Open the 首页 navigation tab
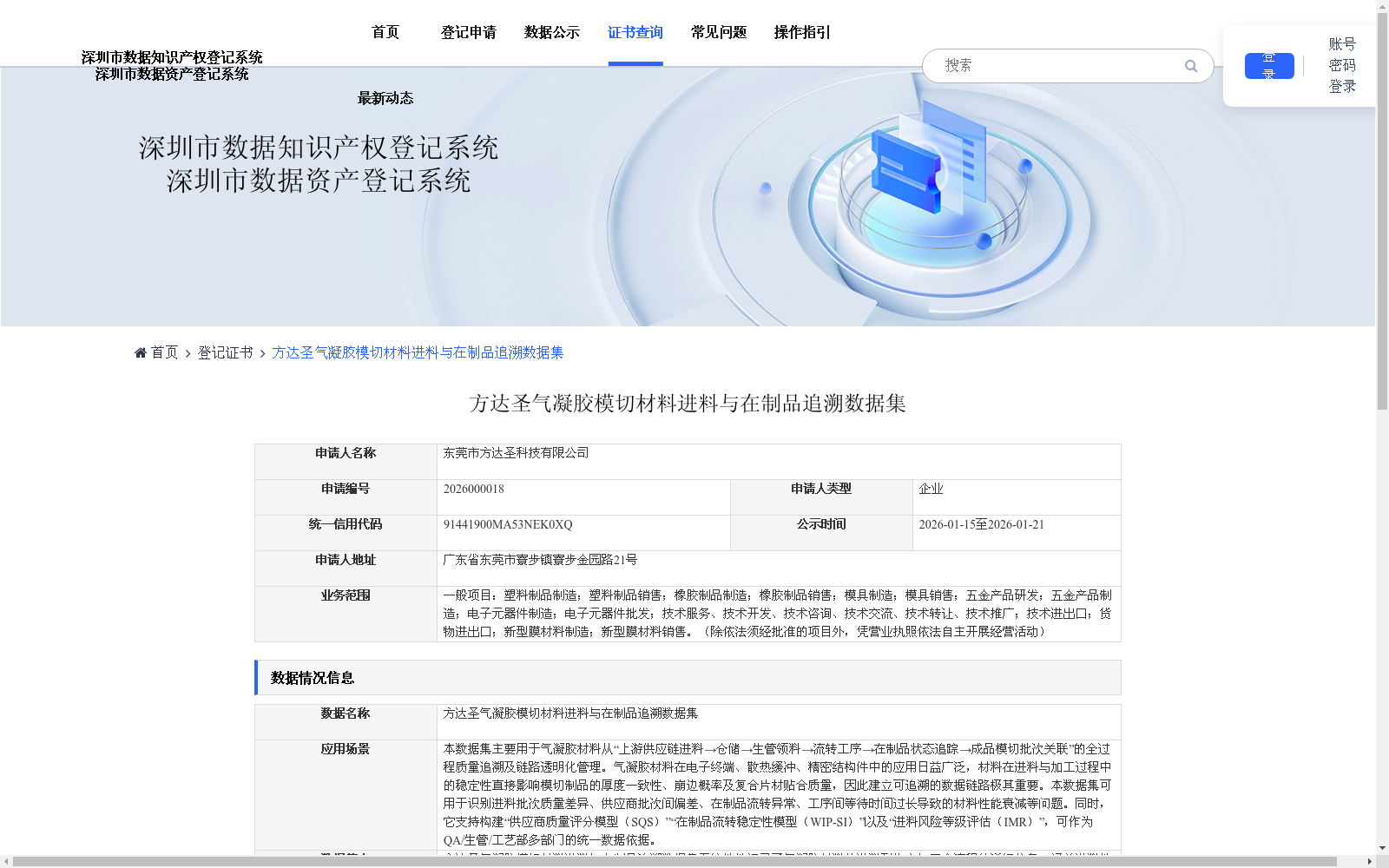The height and width of the screenshot is (868, 1389). point(385,32)
